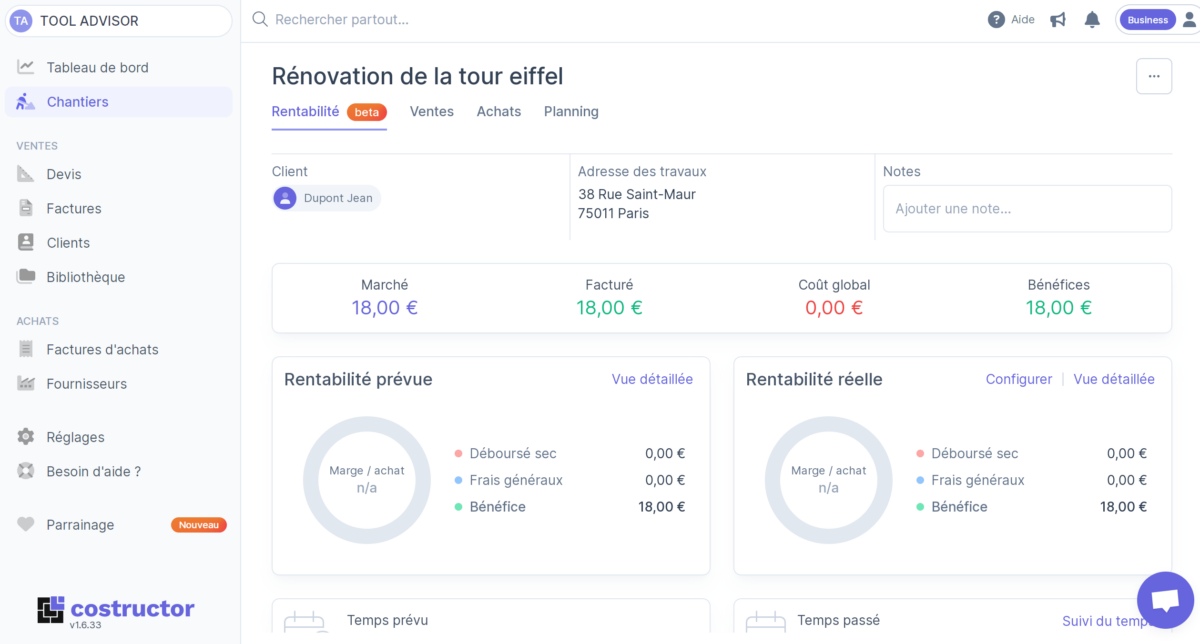Click Configurer on Rentabilité réelle
This screenshot has height=644, width=1200.
click(x=1018, y=379)
